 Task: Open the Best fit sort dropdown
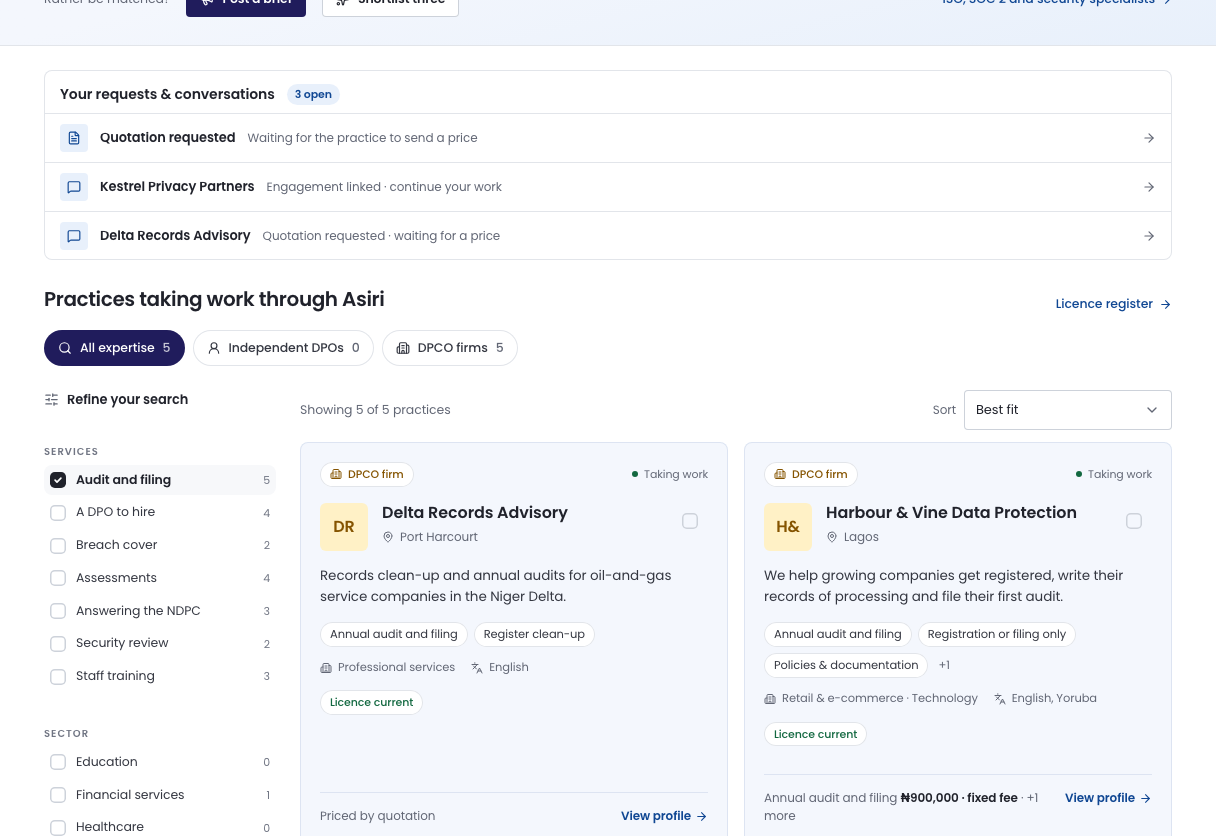pos(1068,410)
